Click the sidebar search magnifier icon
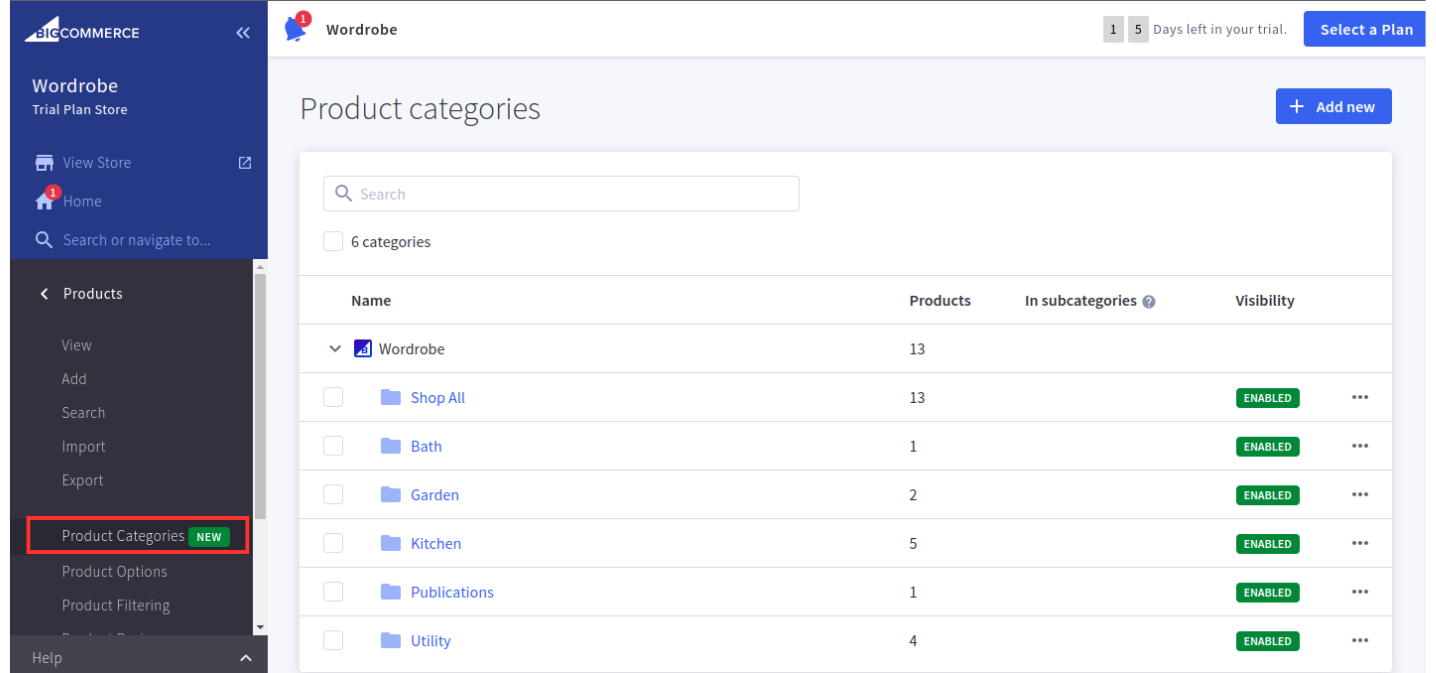 point(44,240)
